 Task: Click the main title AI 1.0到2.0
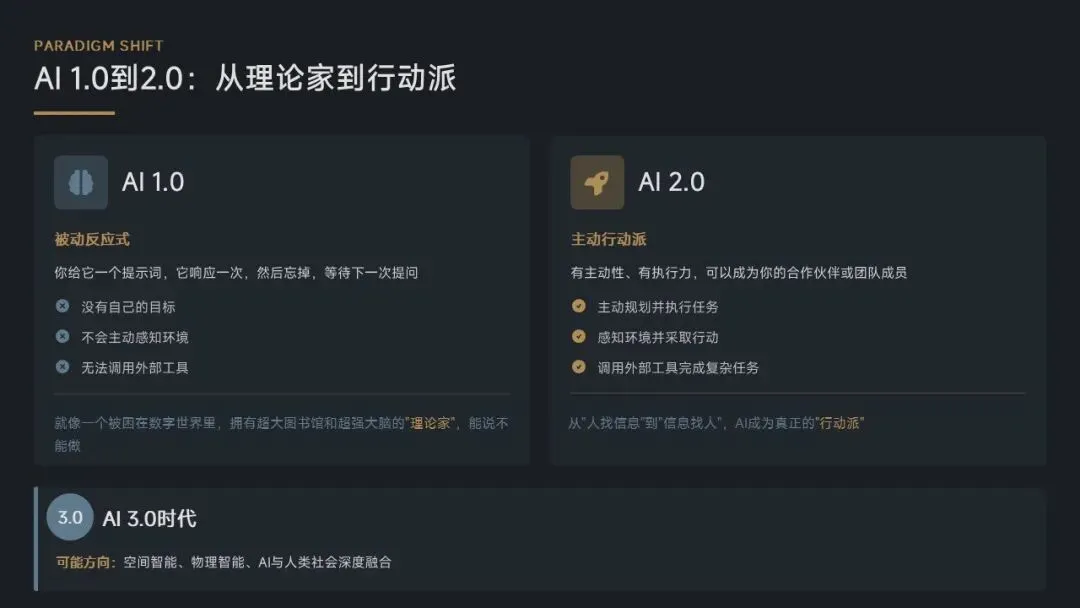tap(245, 80)
